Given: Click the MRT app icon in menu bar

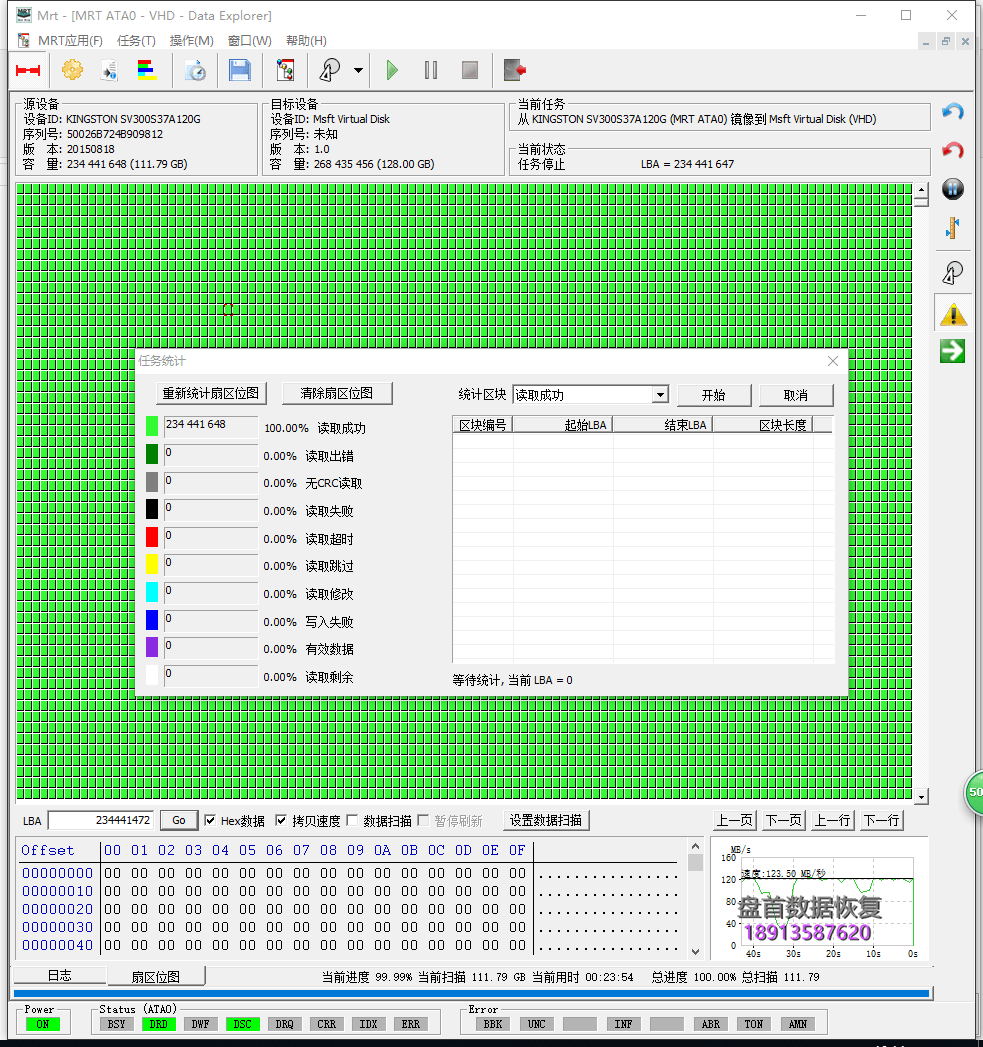Looking at the screenshot, I should pos(23,41).
